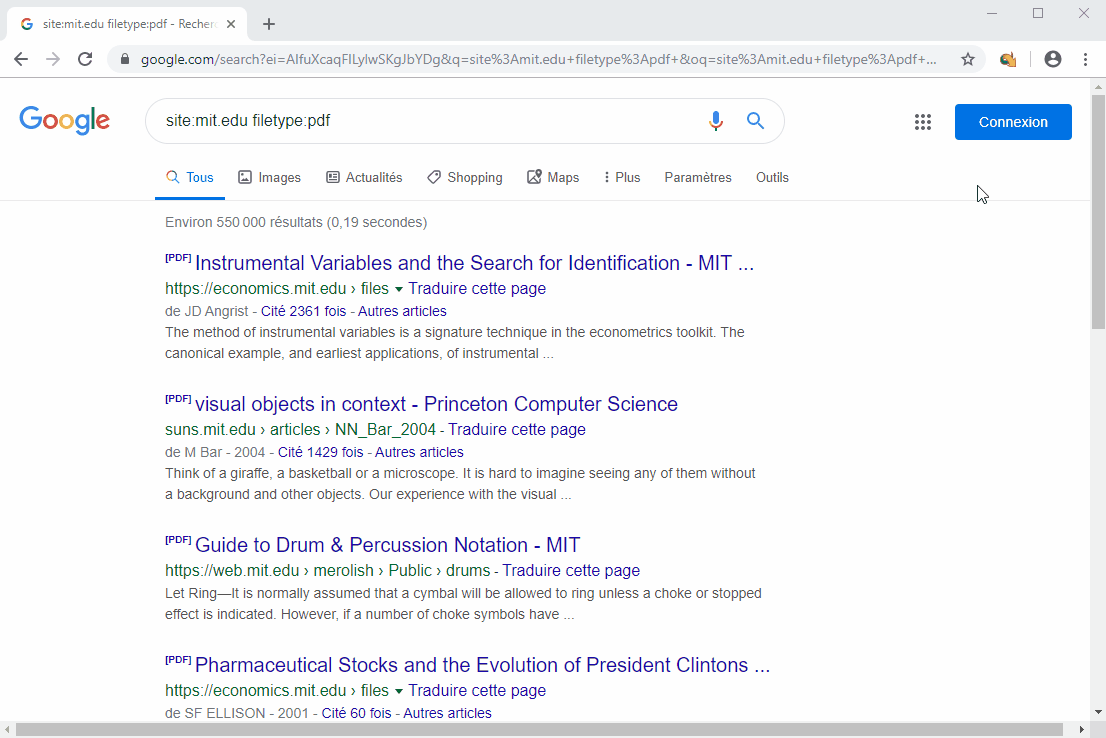
Task: Open the browser extension icon
Action: click(1008, 59)
